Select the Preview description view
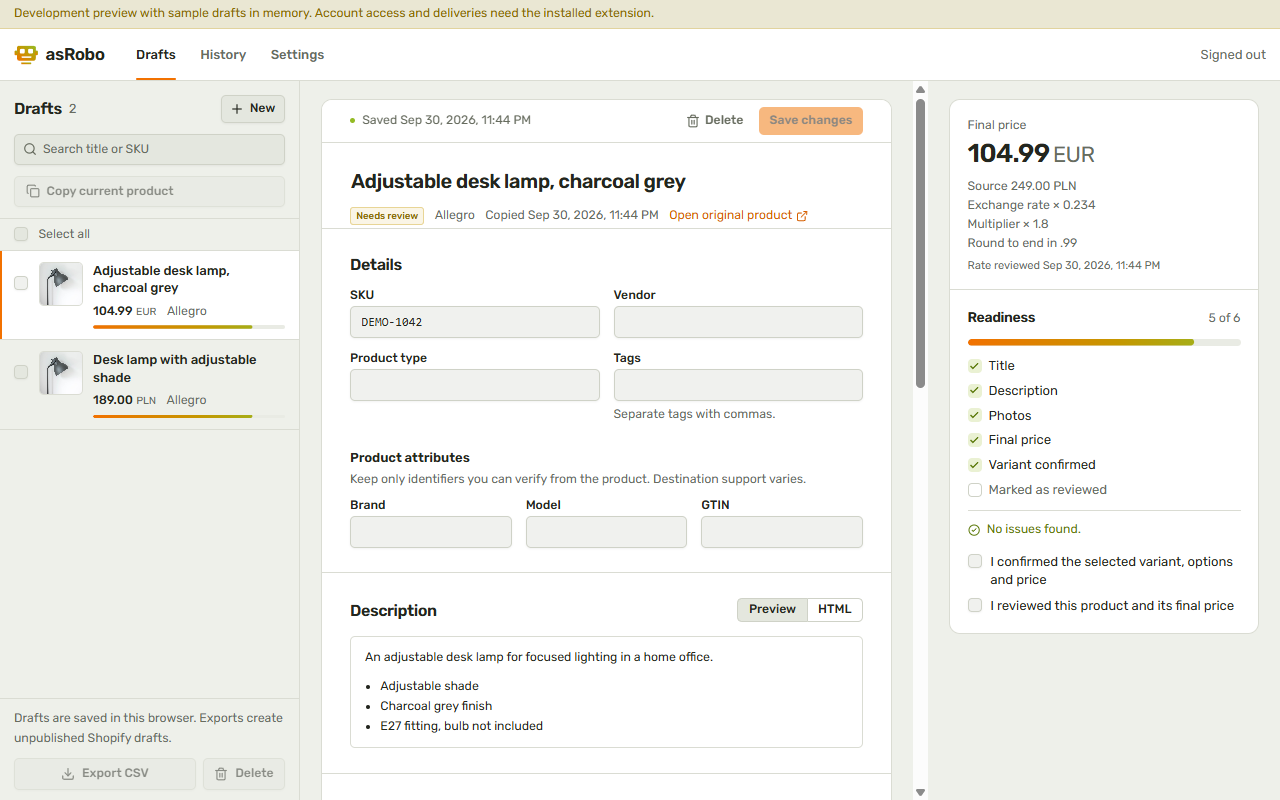This screenshot has height=800, width=1280. 772,610
